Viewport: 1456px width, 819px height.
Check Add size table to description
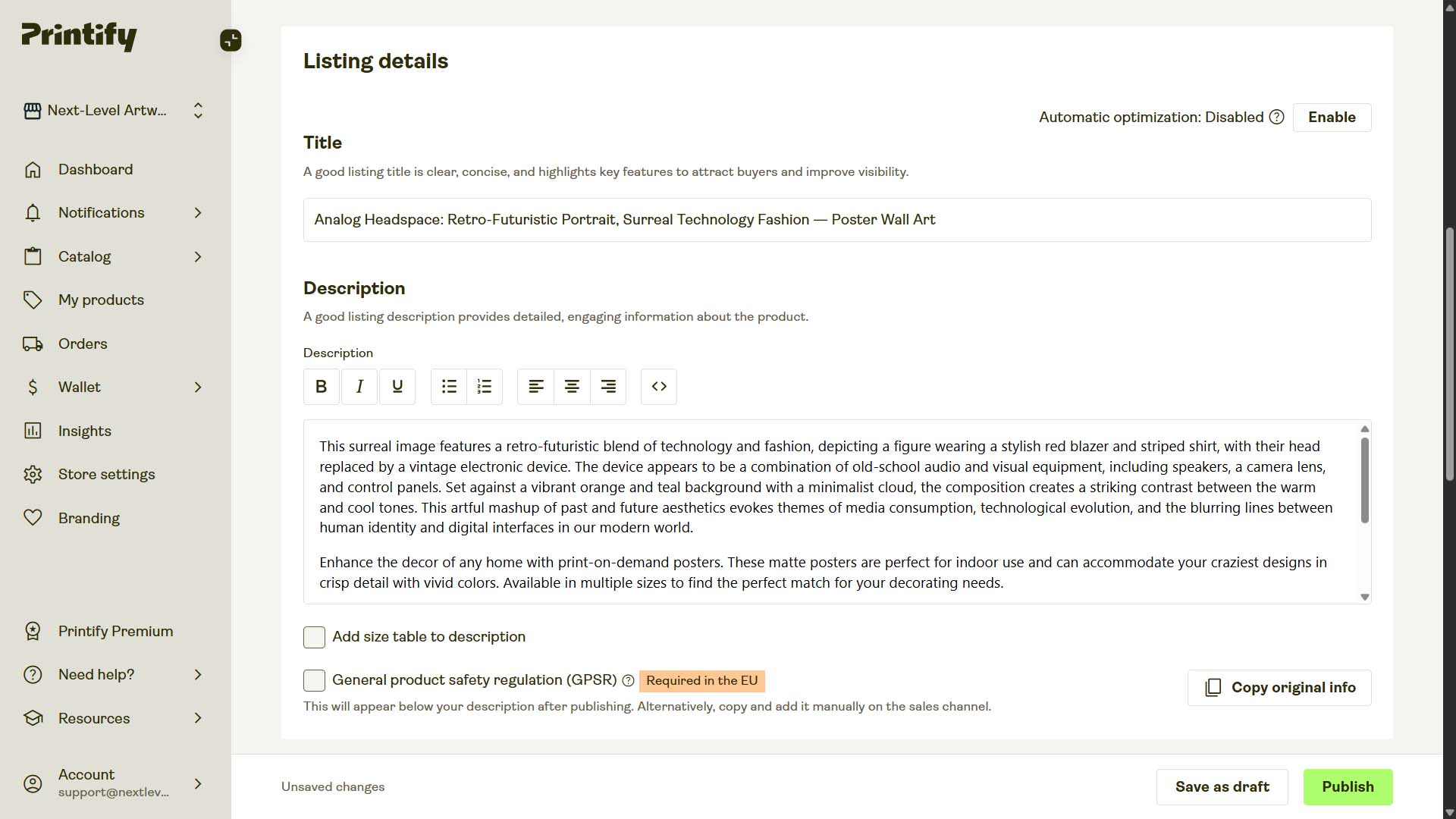point(314,637)
